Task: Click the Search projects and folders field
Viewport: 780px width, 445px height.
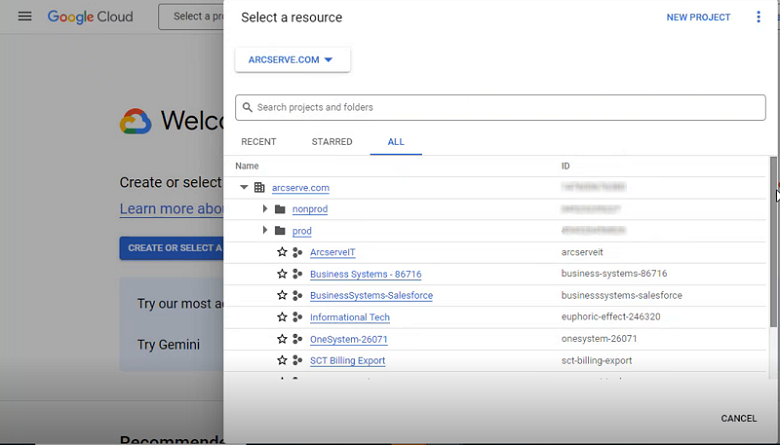Action: [x=500, y=107]
